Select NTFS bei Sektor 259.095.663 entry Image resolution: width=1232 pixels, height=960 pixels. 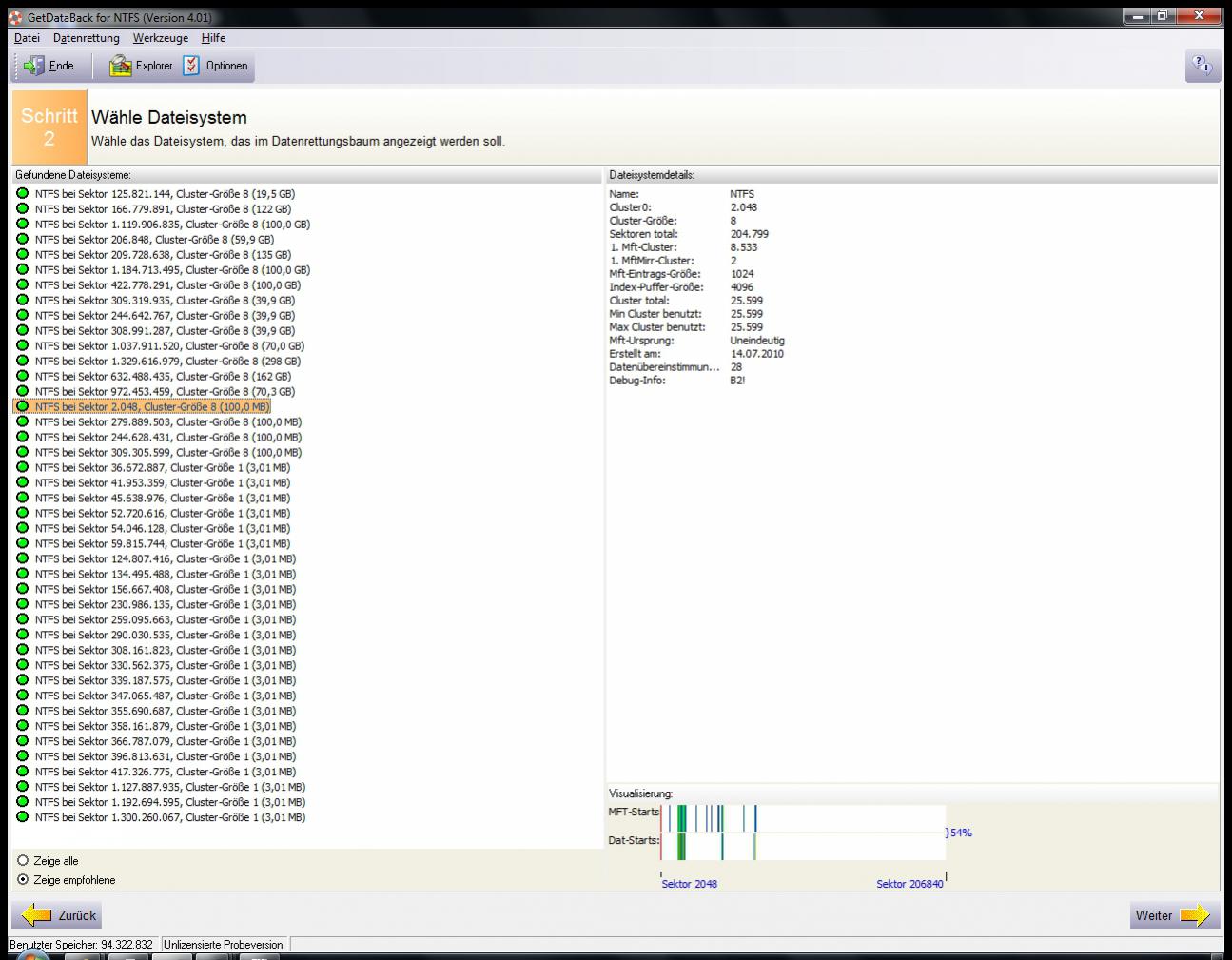point(166,620)
